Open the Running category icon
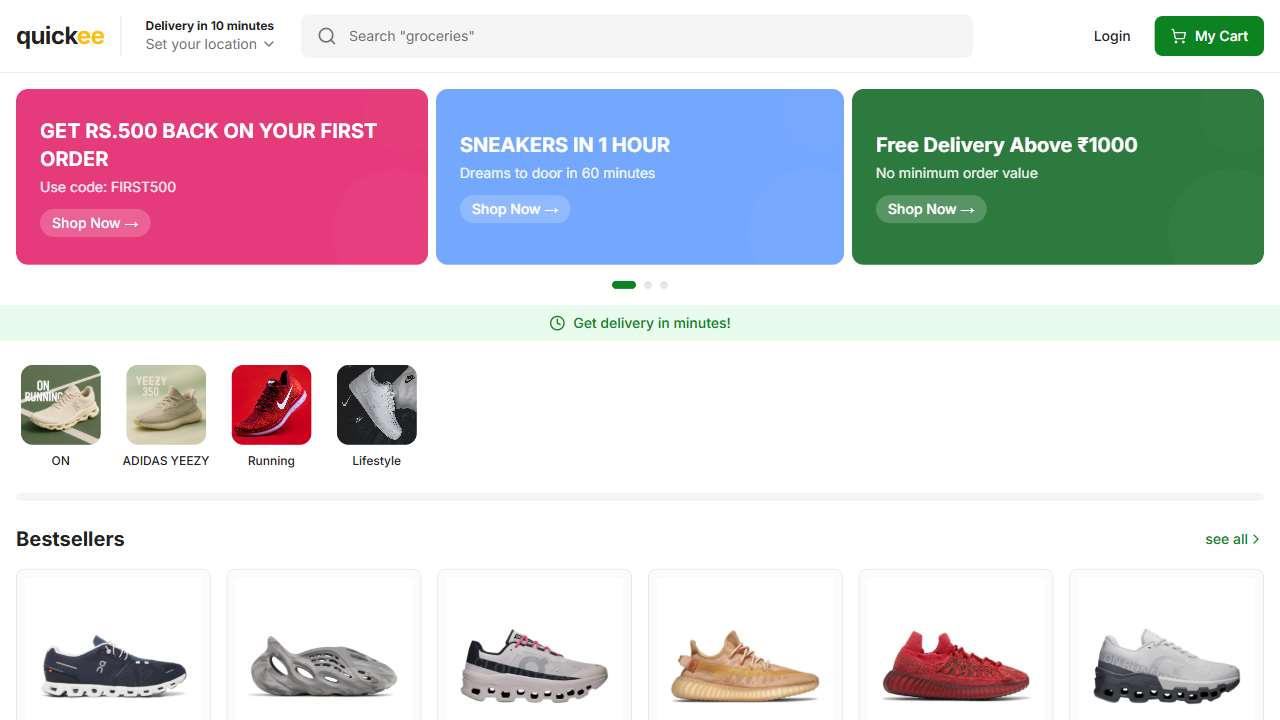Screen dimensions: 1280x720 271,405
